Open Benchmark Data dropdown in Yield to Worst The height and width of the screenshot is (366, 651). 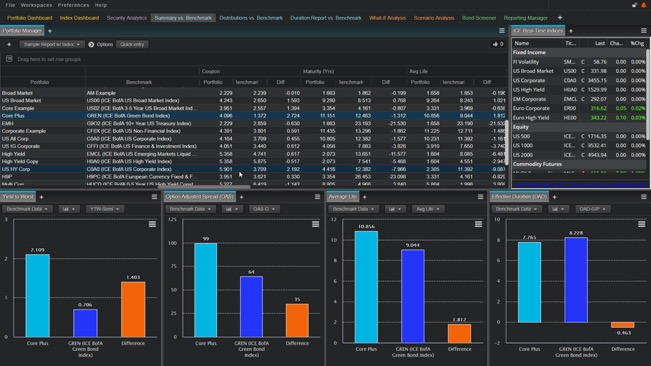[x=27, y=209]
